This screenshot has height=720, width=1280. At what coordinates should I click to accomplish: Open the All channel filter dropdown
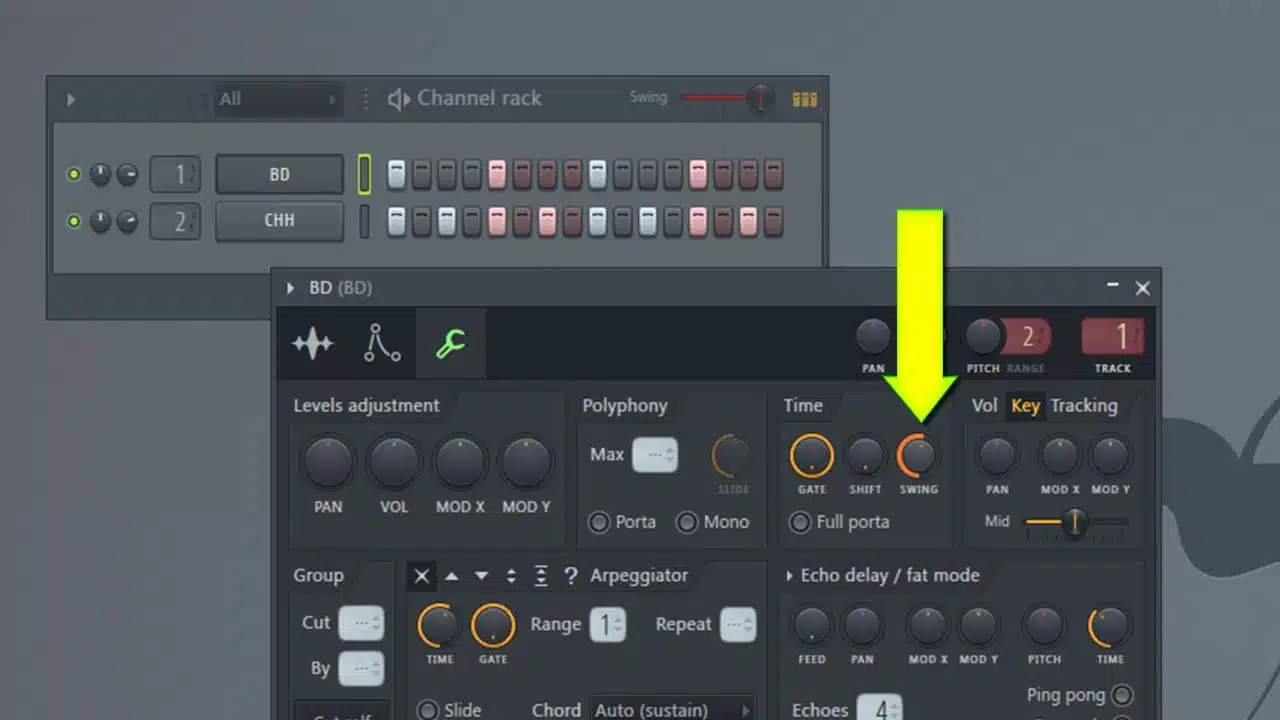click(277, 99)
